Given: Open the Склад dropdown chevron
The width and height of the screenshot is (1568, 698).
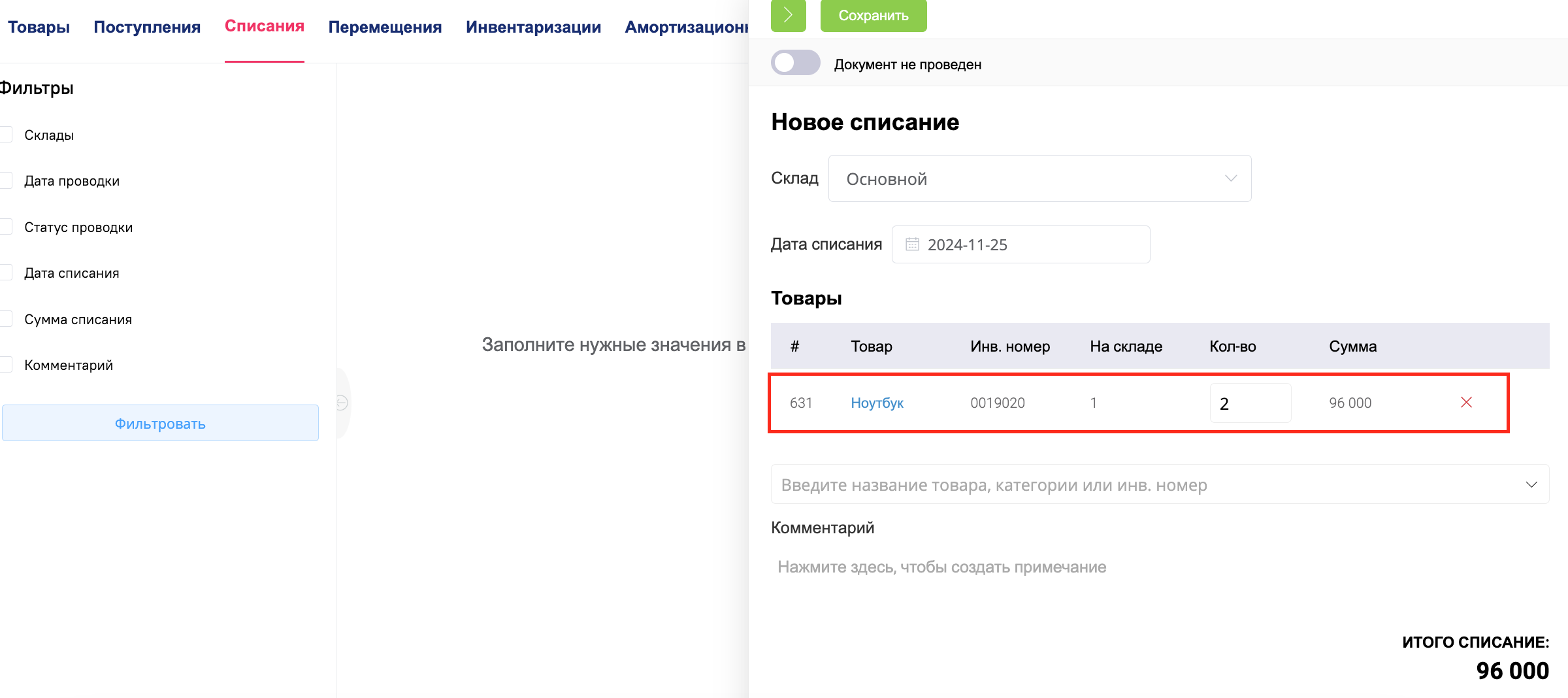Looking at the screenshot, I should tap(1231, 178).
